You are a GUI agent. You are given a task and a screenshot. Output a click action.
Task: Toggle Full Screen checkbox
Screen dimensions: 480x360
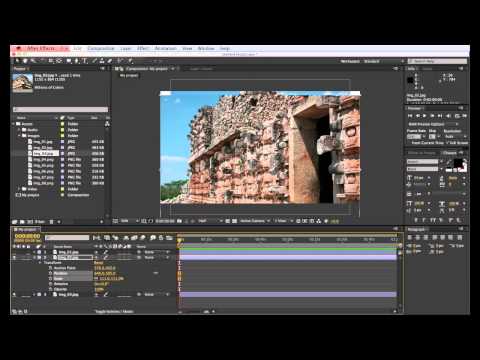click(448, 143)
